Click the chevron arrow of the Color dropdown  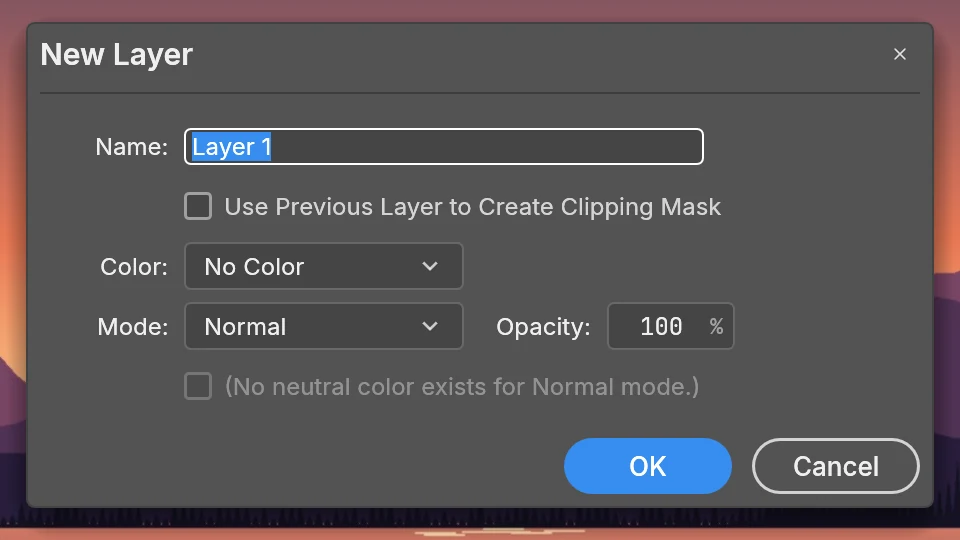click(x=430, y=266)
